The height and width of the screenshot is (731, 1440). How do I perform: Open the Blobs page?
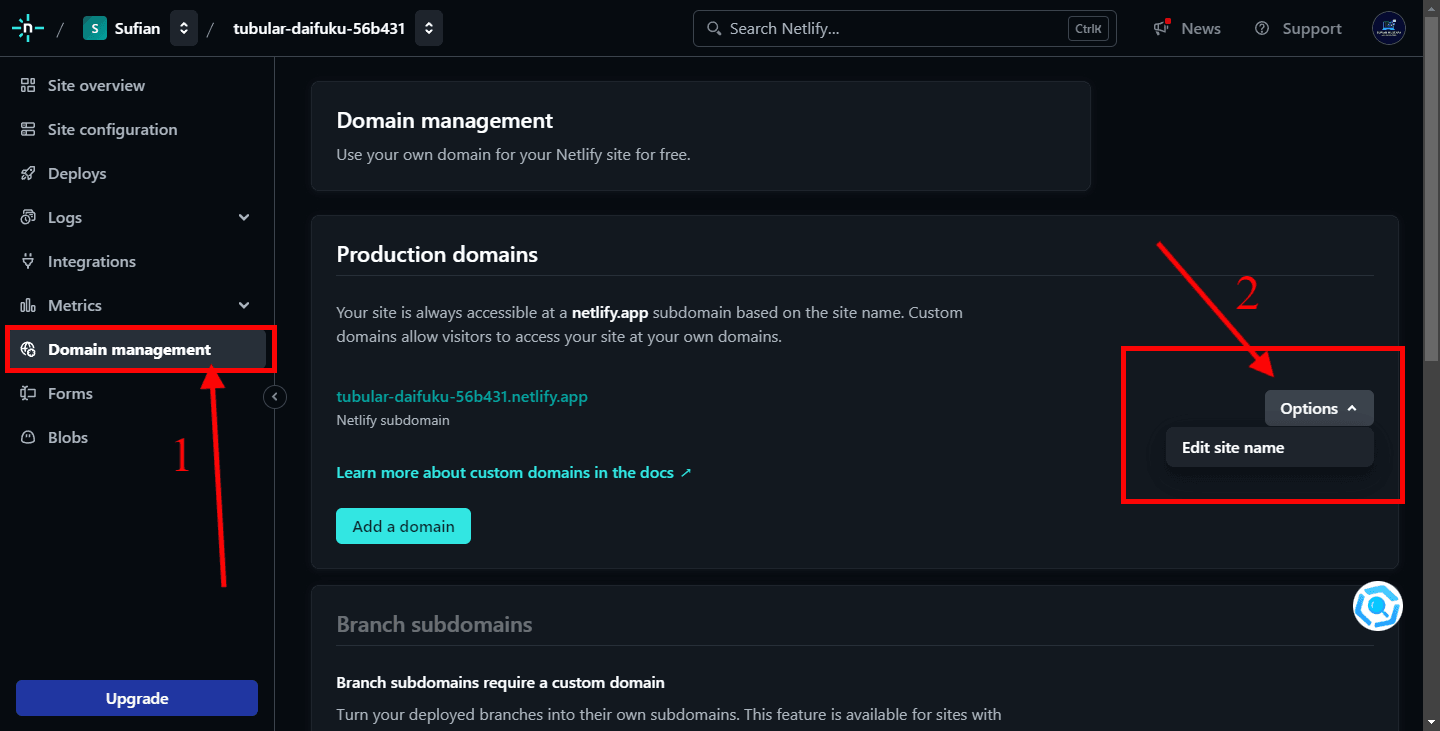[68, 437]
